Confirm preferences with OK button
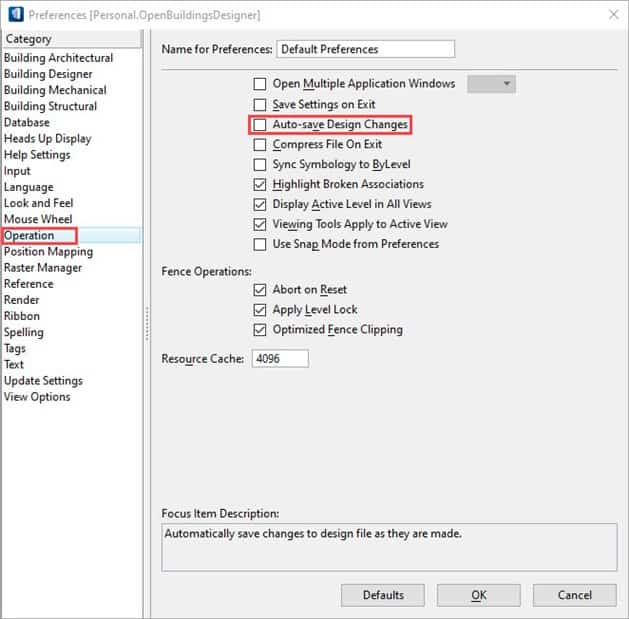Viewport: 629px width, 619px height. (x=478, y=595)
